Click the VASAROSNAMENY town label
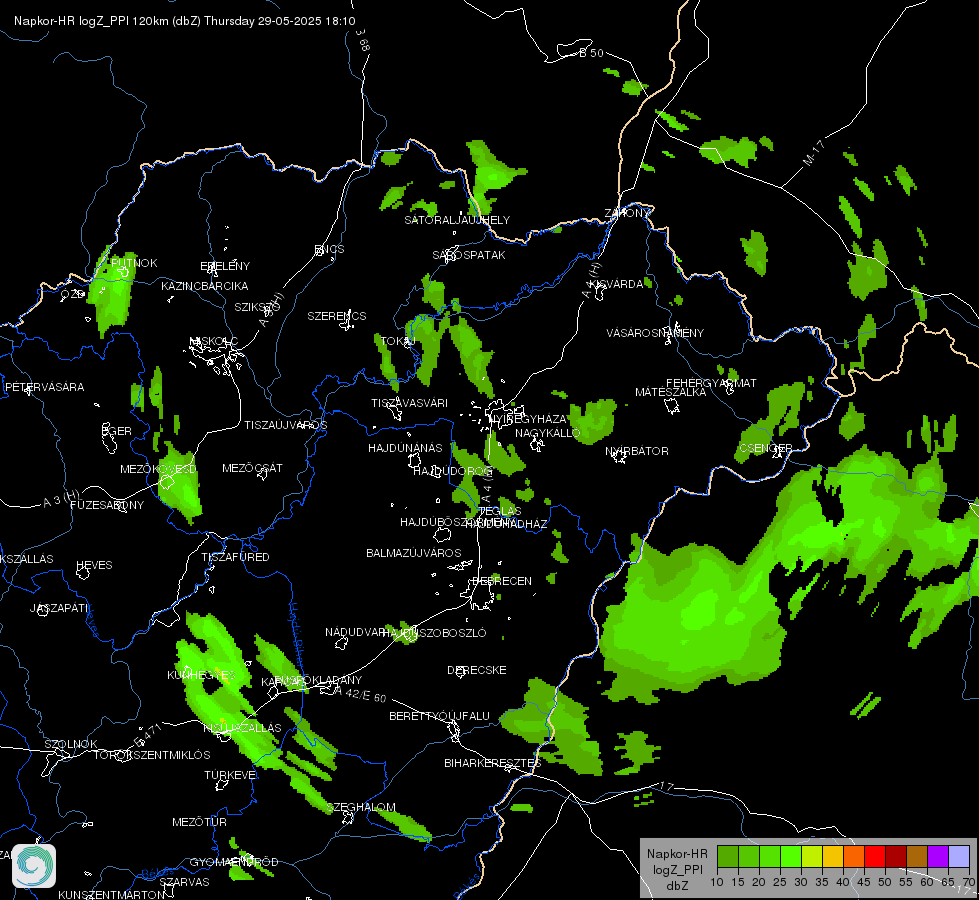 (655, 333)
